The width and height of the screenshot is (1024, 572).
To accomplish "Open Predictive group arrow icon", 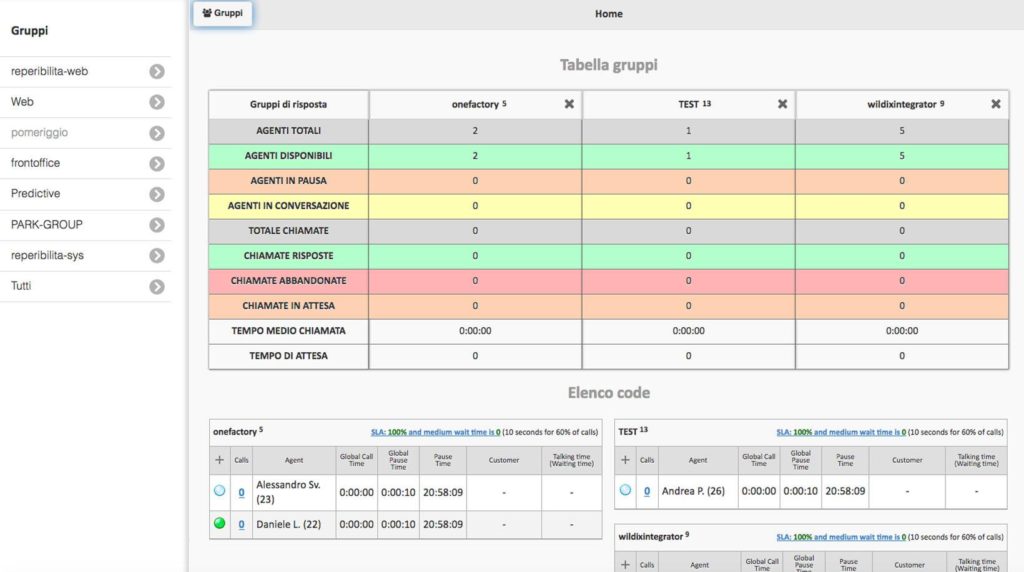I will [x=157, y=194].
